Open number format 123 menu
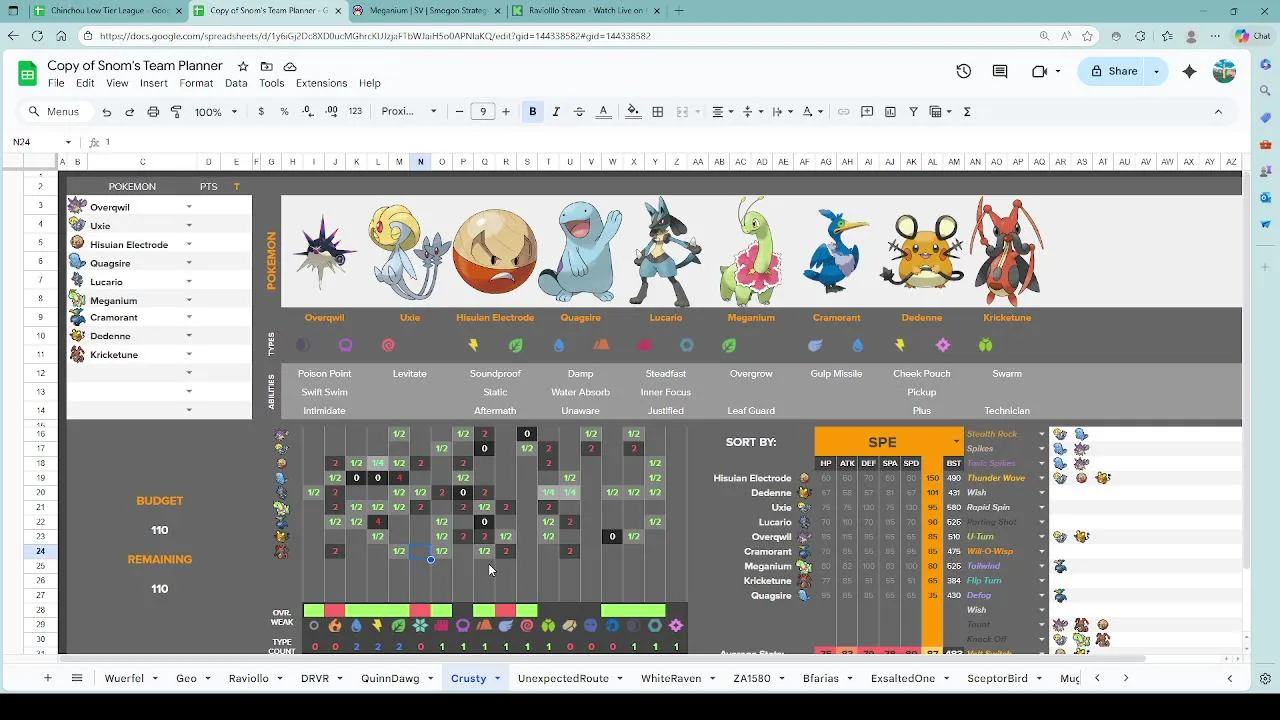1280x720 pixels. [355, 112]
